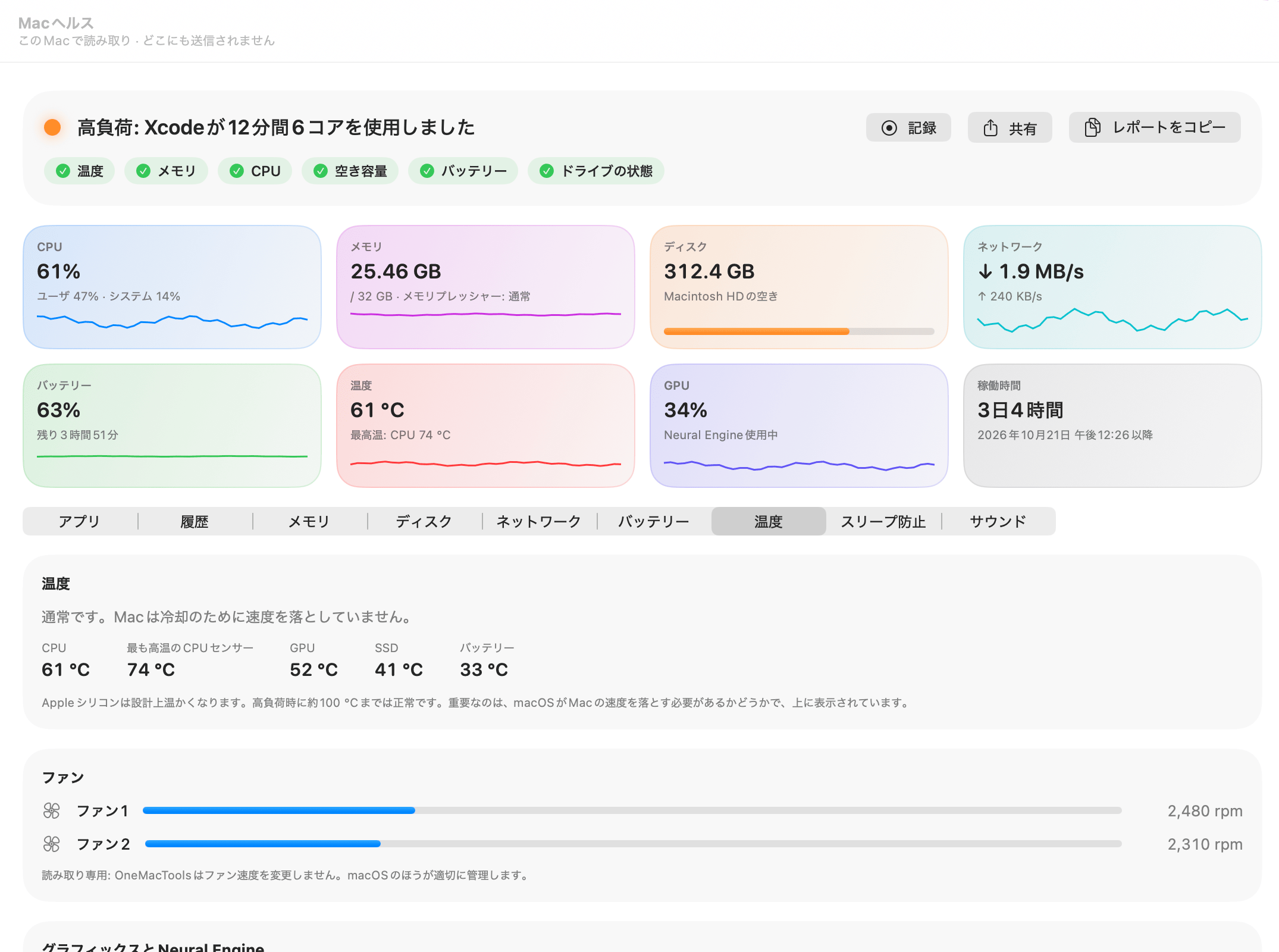Image resolution: width=1279 pixels, height=952 pixels.
Task: Switch to the サウンド tab
Action: tap(998, 522)
